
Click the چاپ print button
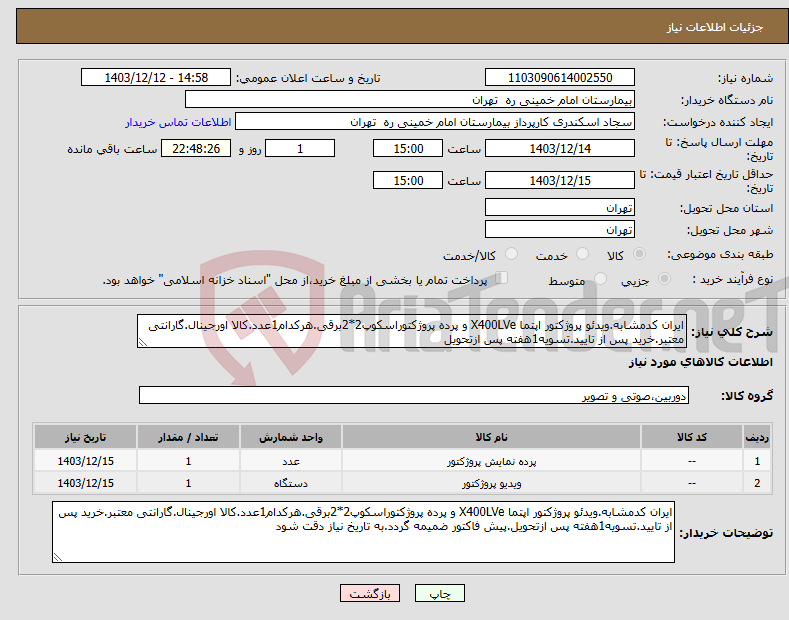point(440,593)
